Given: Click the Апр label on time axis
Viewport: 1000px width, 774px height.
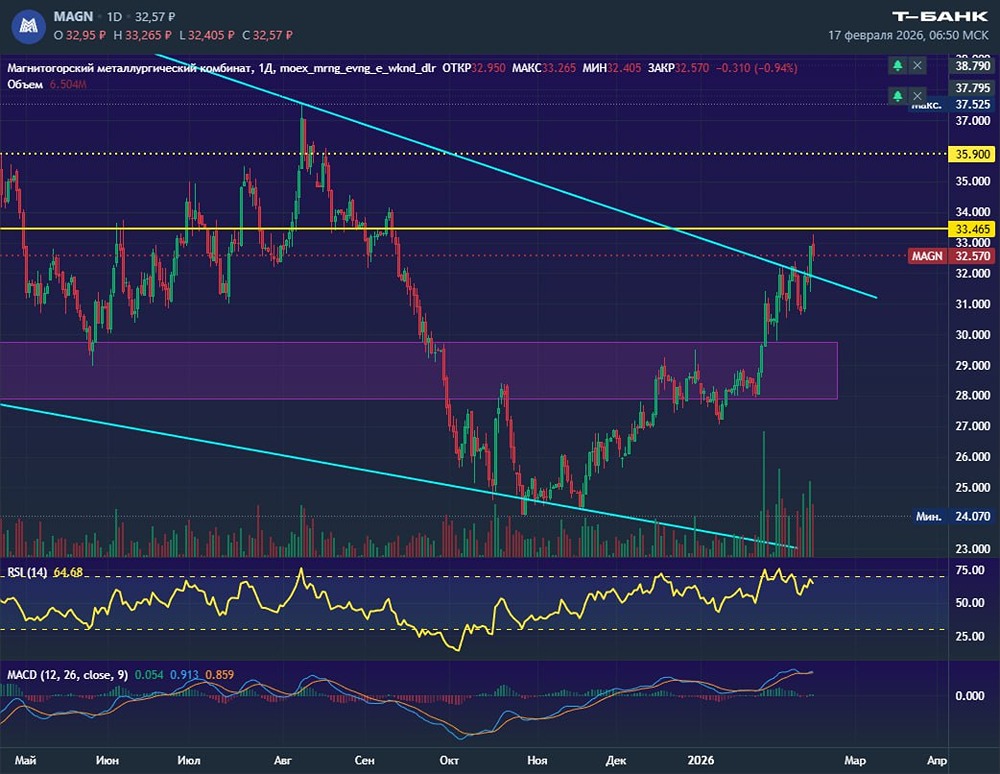Looking at the screenshot, I should [936, 760].
